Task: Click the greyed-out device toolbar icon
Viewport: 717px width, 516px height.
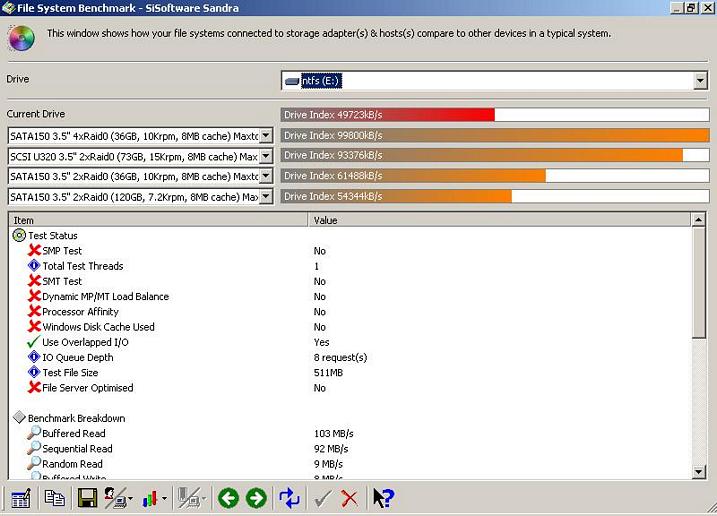Action: coord(189,498)
